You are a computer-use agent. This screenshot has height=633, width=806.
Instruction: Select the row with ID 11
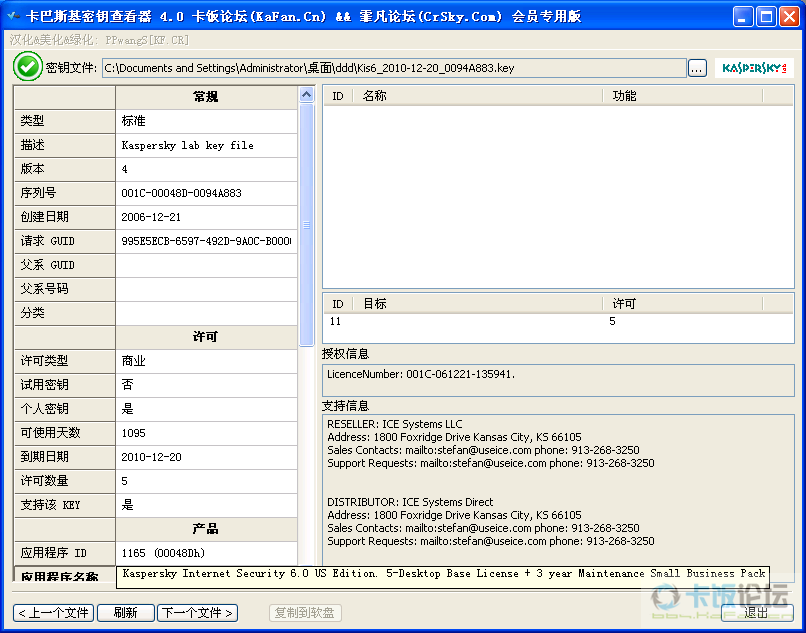click(558, 321)
